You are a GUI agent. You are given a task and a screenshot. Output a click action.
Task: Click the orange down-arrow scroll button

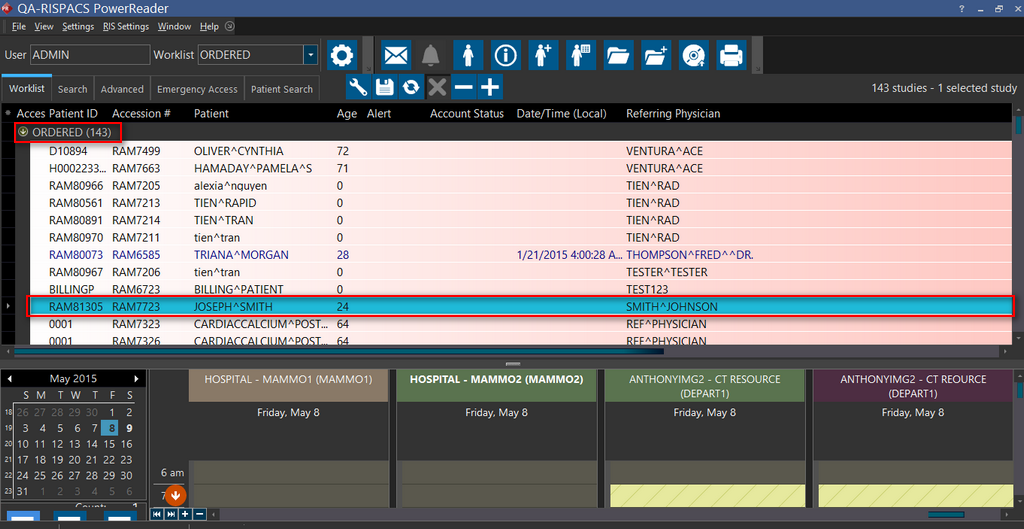(175, 494)
